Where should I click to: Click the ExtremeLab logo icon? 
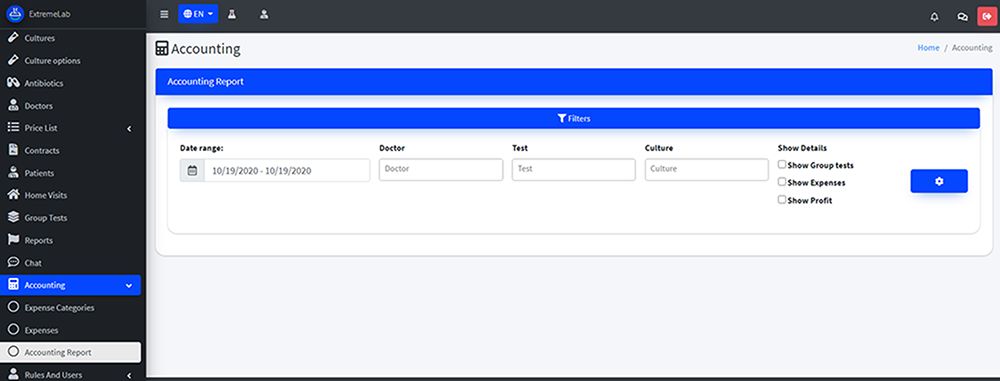14,13
